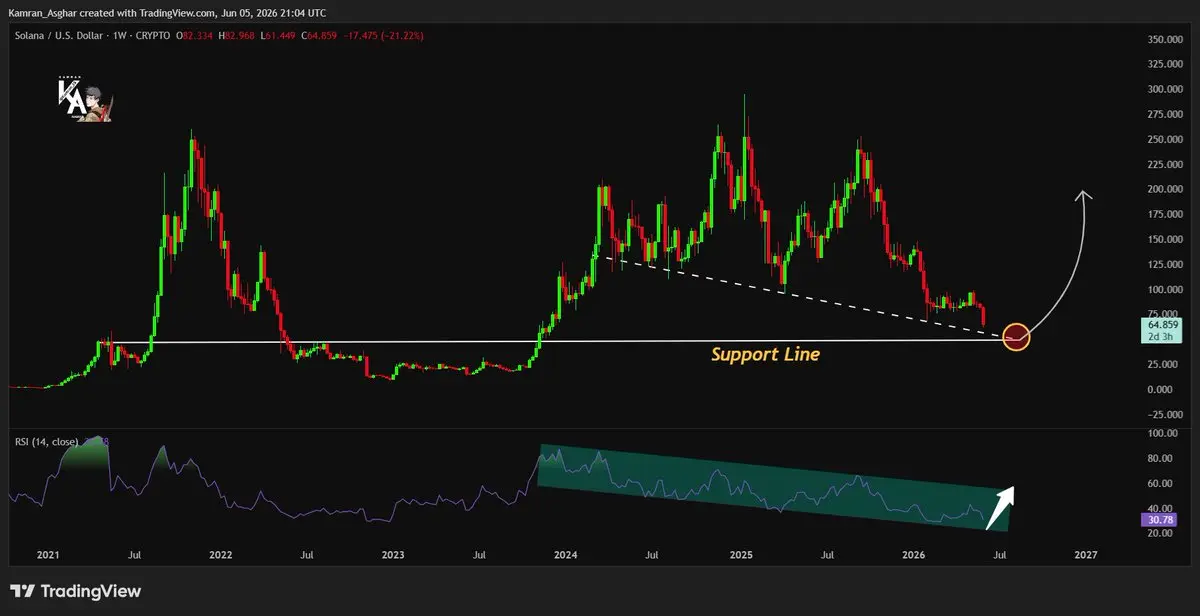Click the Support Line text annotation
Image resolution: width=1200 pixels, height=616 pixels.
(x=765, y=354)
